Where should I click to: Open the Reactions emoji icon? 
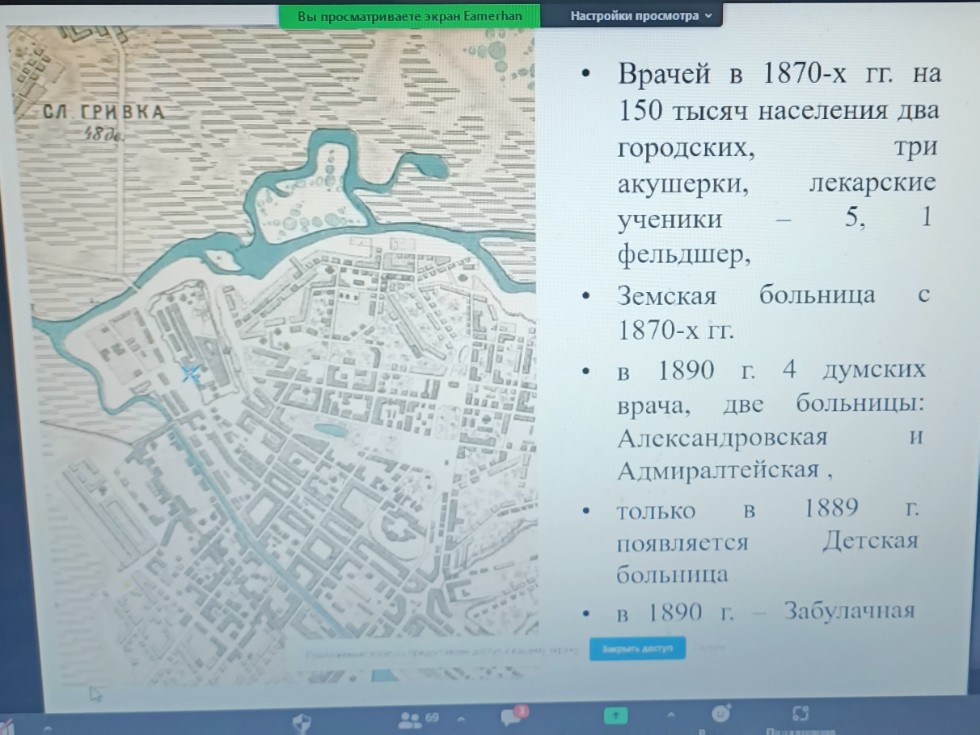point(719,716)
